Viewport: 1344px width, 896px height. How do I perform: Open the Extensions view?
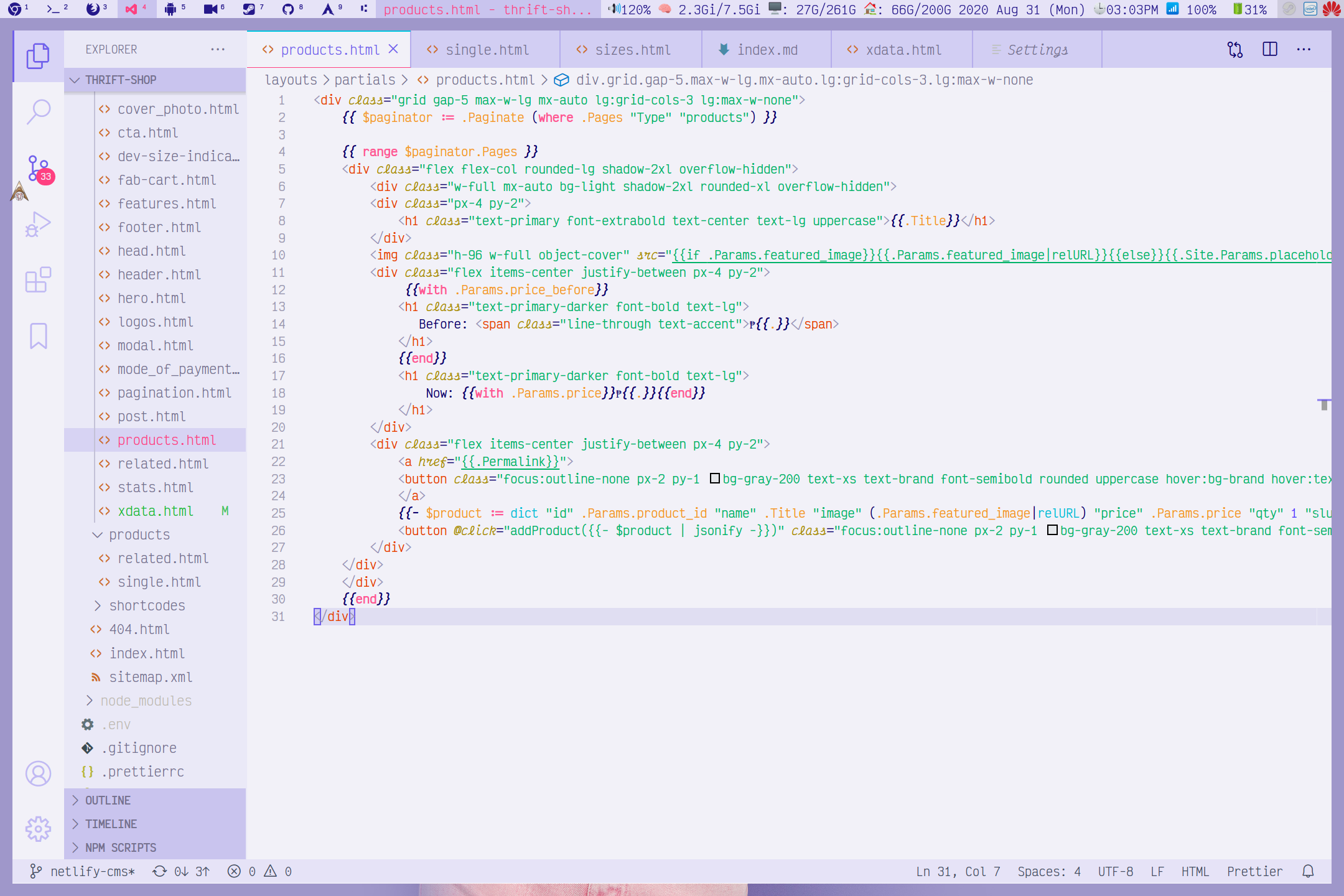pyautogui.click(x=39, y=280)
